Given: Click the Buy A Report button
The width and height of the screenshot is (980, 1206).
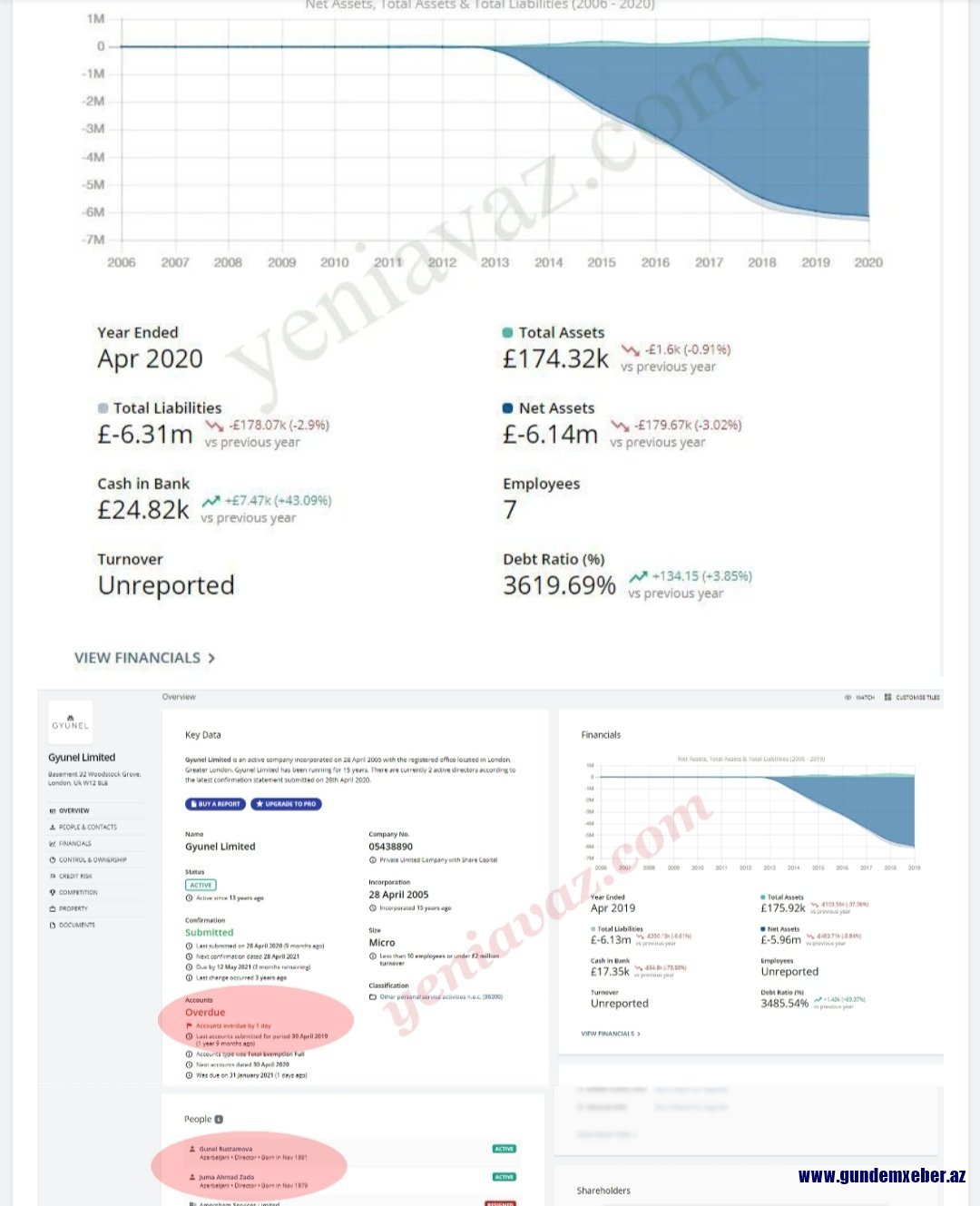Looking at the screenshot, I should [215, 804].
